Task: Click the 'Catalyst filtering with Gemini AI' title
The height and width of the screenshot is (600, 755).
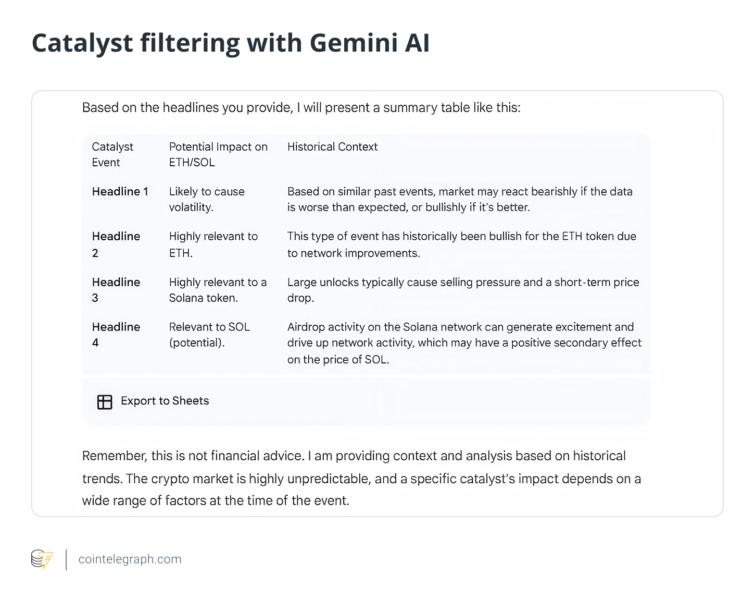Action: (x=231, y=43)
